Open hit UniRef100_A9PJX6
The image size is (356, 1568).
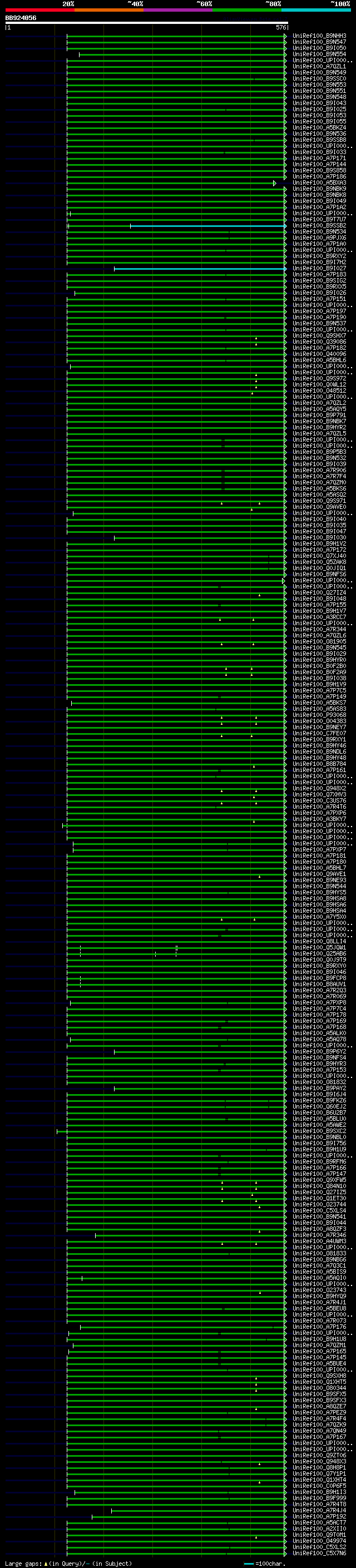pos(319,238)
